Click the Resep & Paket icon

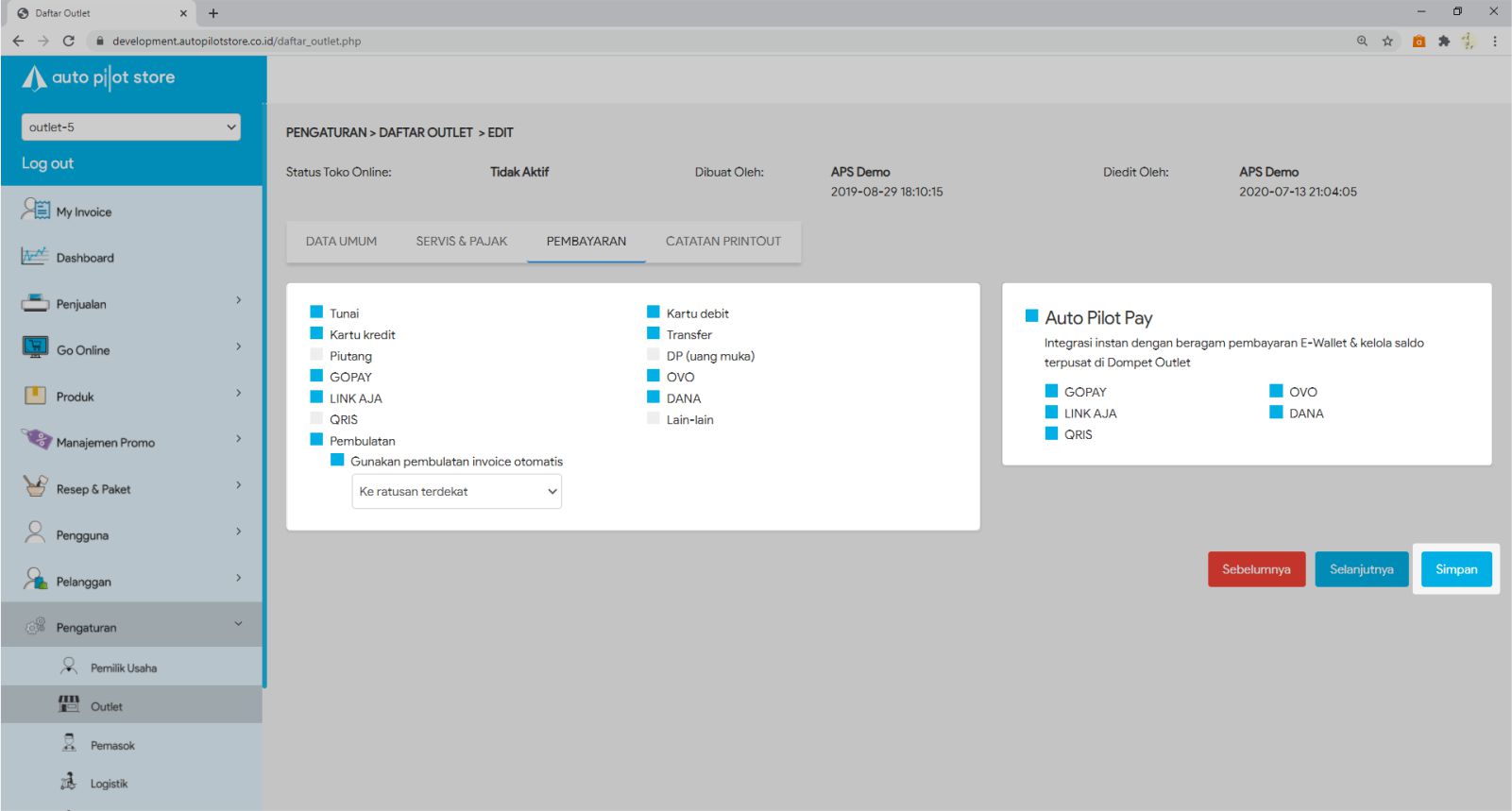(x=35, y=486)
